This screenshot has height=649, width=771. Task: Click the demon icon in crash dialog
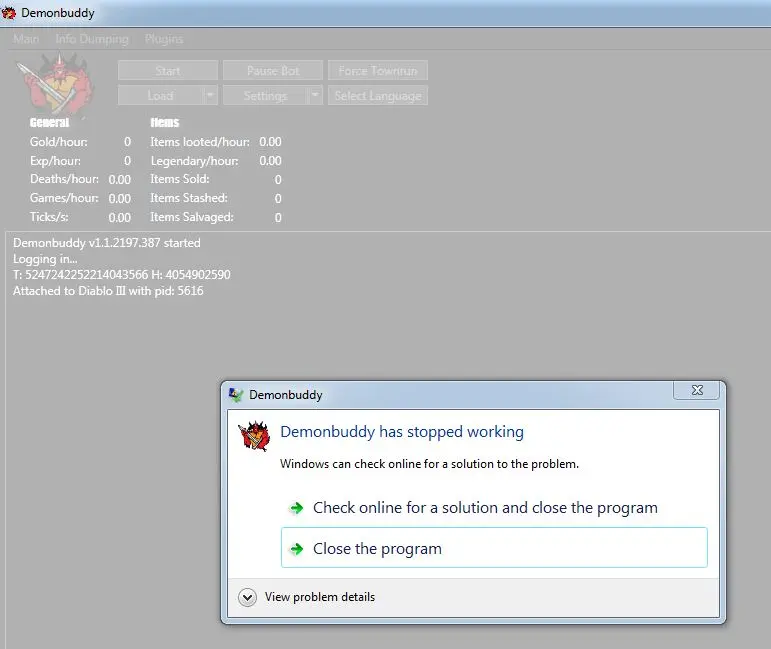[255, 436]
